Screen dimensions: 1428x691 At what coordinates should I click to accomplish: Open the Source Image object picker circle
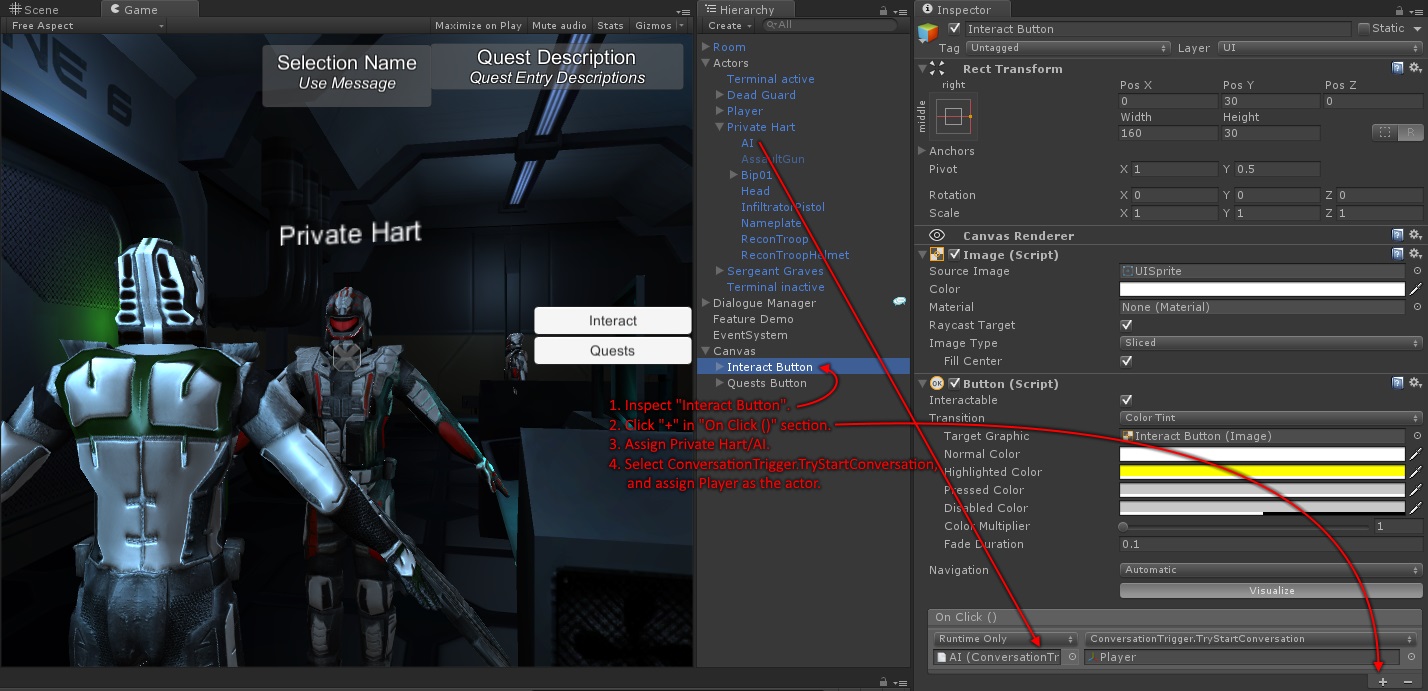[1419, 271]
